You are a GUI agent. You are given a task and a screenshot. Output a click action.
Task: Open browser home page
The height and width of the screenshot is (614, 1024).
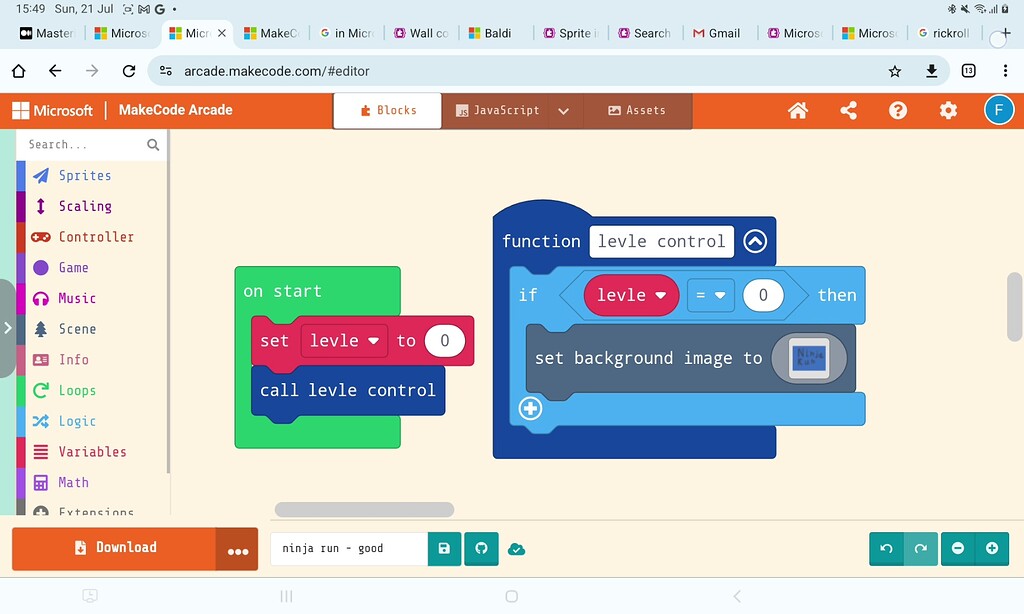pyautogui.click(x=18, y=71)
